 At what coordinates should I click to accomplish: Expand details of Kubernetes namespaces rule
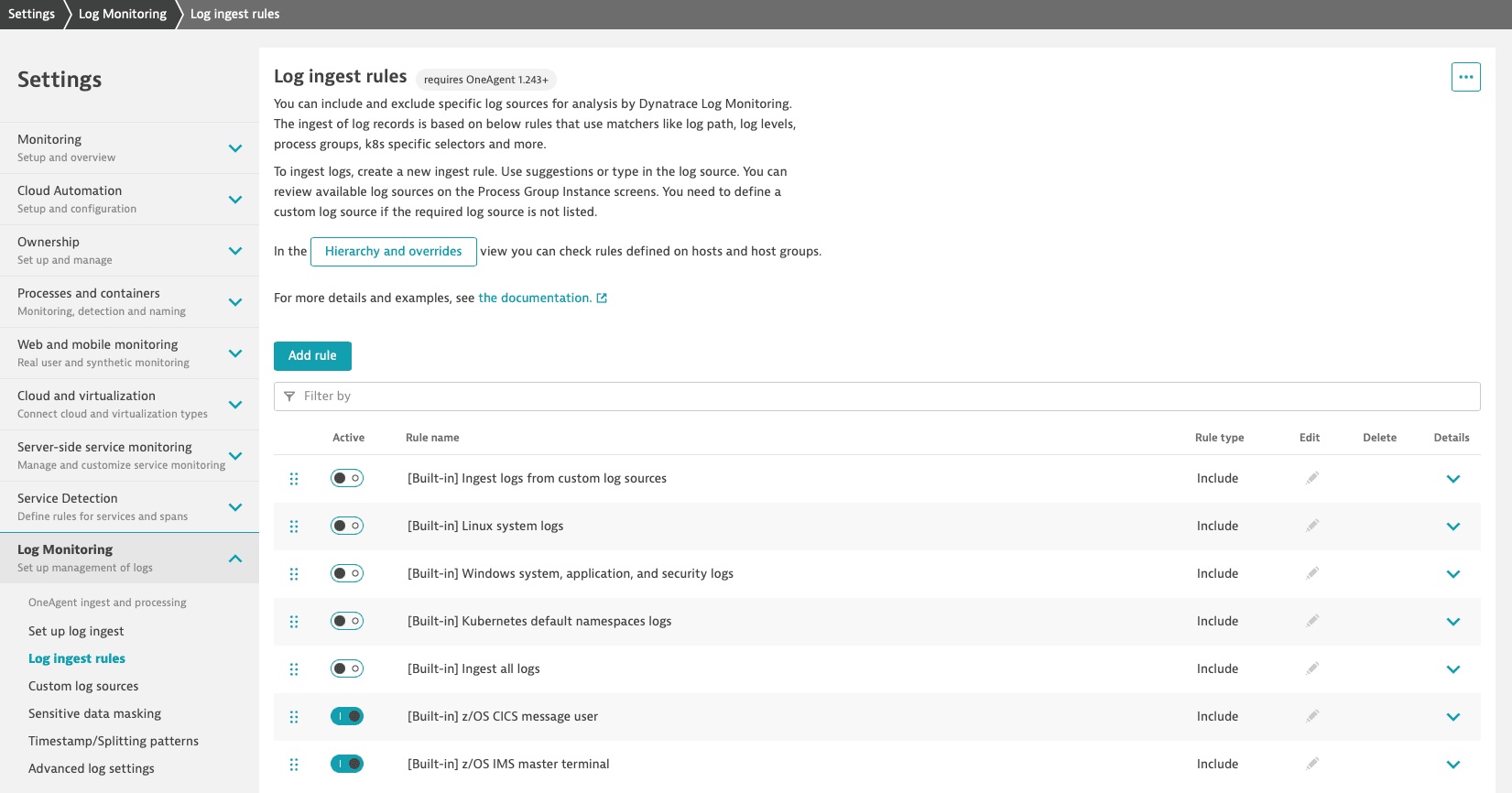click(1453, 622)
